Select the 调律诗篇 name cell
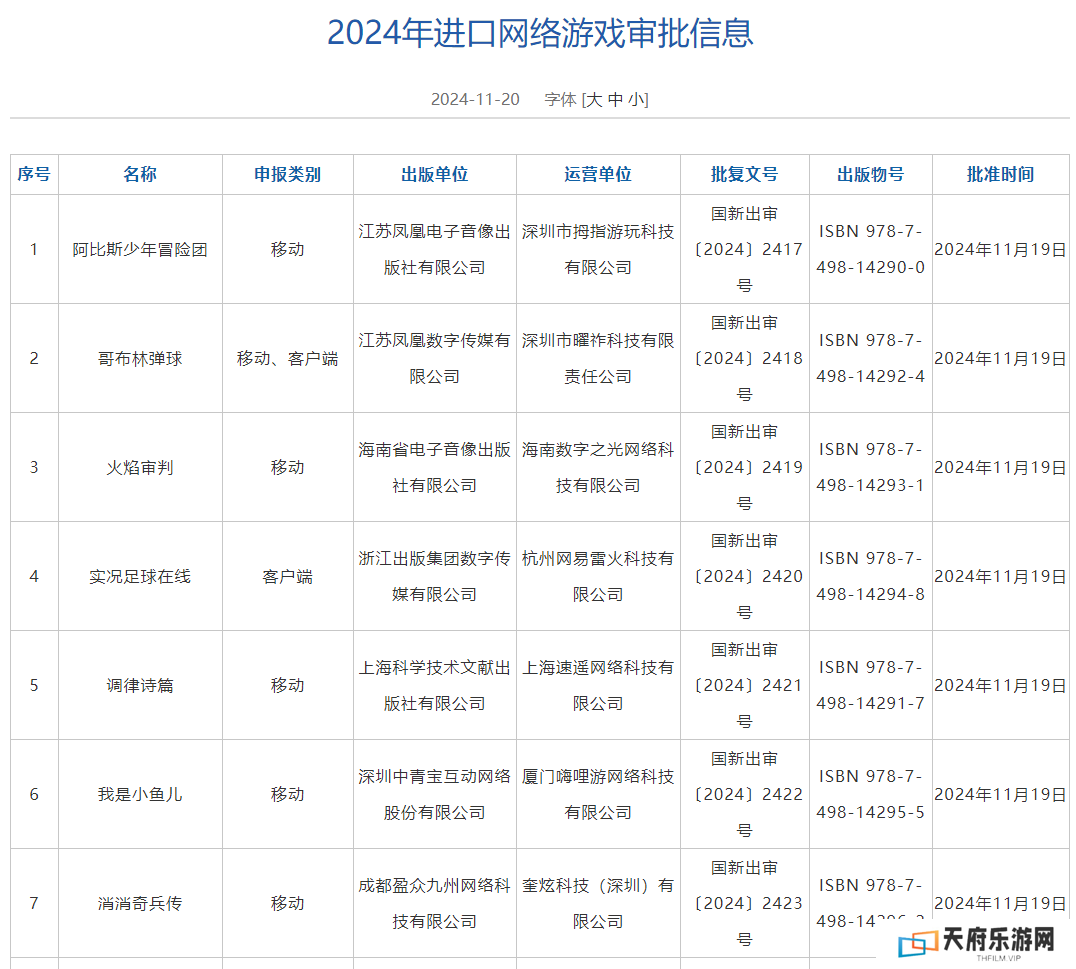1076x969 pixels. tap(140, 686)
